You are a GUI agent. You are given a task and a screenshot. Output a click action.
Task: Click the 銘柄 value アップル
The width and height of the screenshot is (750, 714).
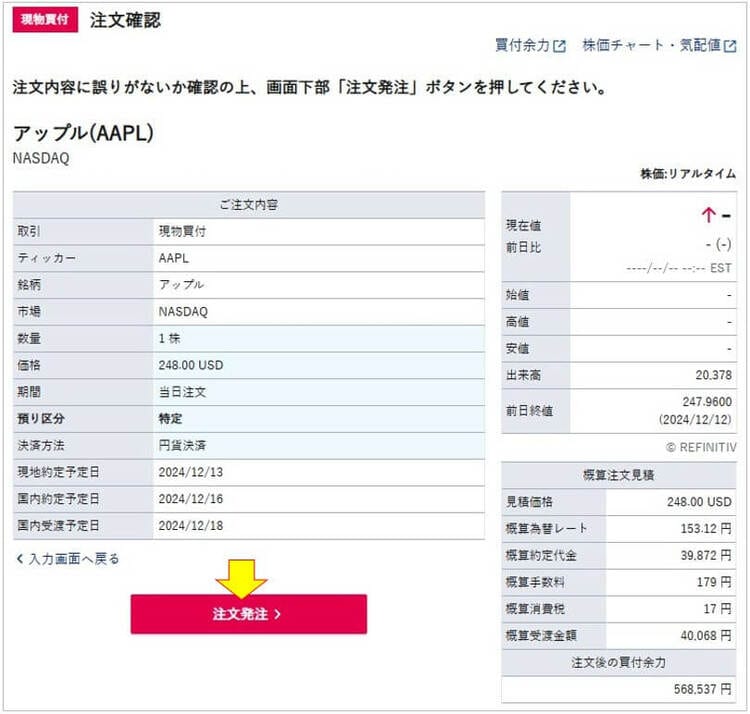[x=182, y=285]
